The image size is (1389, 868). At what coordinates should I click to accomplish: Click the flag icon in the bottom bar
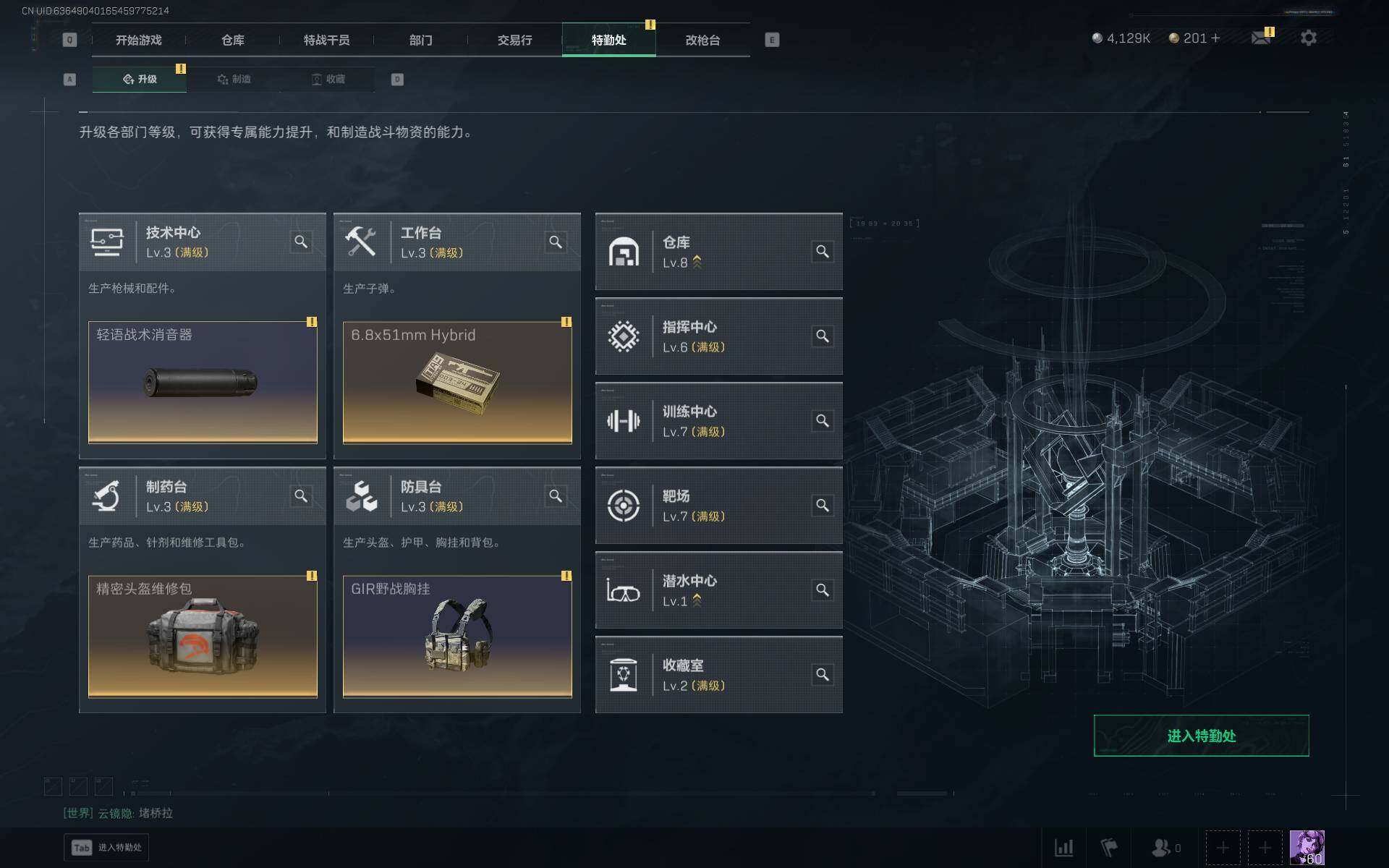click(1108, 847)
